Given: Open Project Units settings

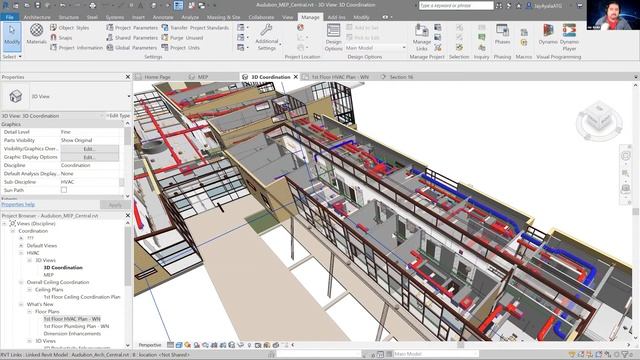Looking at the screenshot, I should click(x=180, y=47).
